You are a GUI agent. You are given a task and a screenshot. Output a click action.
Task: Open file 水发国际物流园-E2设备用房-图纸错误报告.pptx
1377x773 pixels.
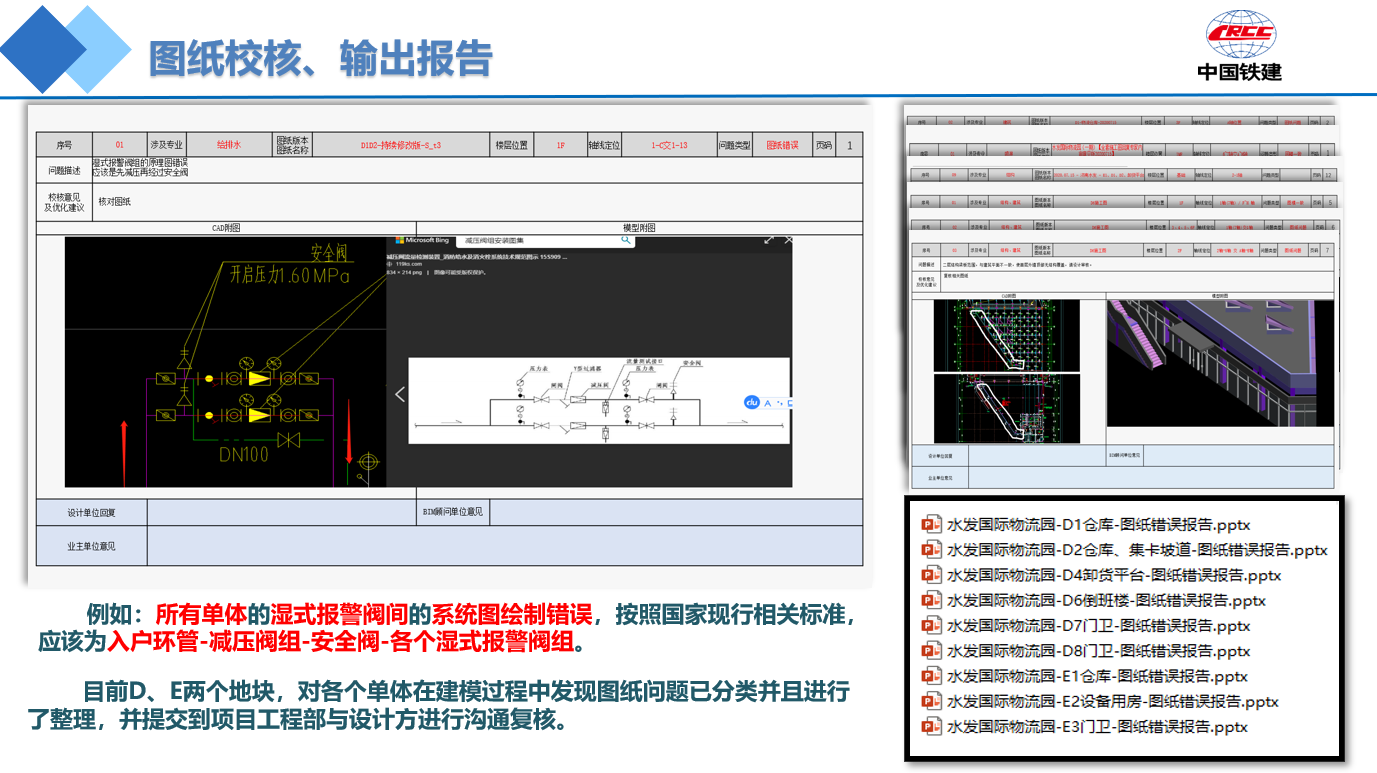1113,701
